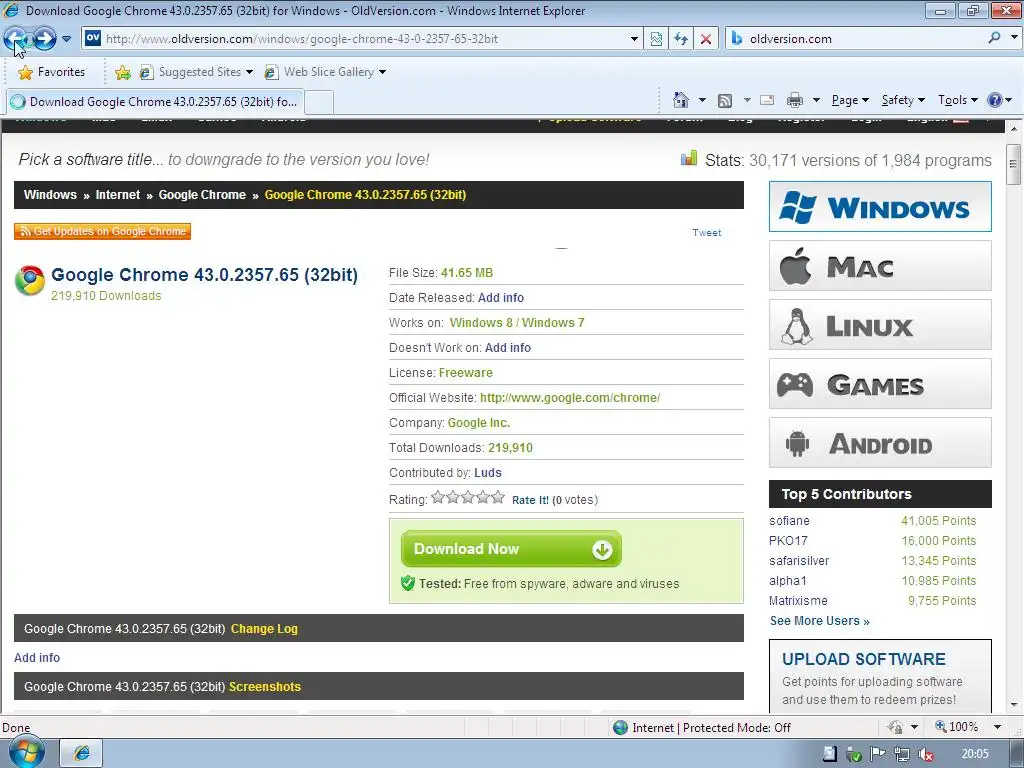This screenshot has height=768, width=1024.
Task: Open search provider dropdown arrow
Action: (x=1014, y=38)
